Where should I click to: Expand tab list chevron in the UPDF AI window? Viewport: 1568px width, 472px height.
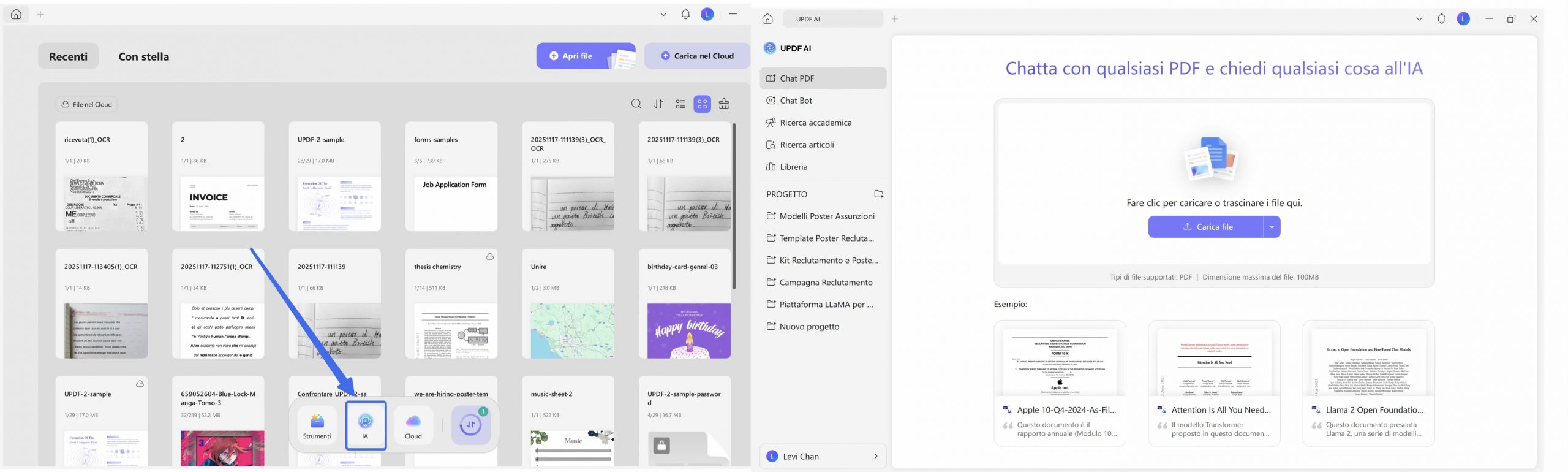[1419, 19]
